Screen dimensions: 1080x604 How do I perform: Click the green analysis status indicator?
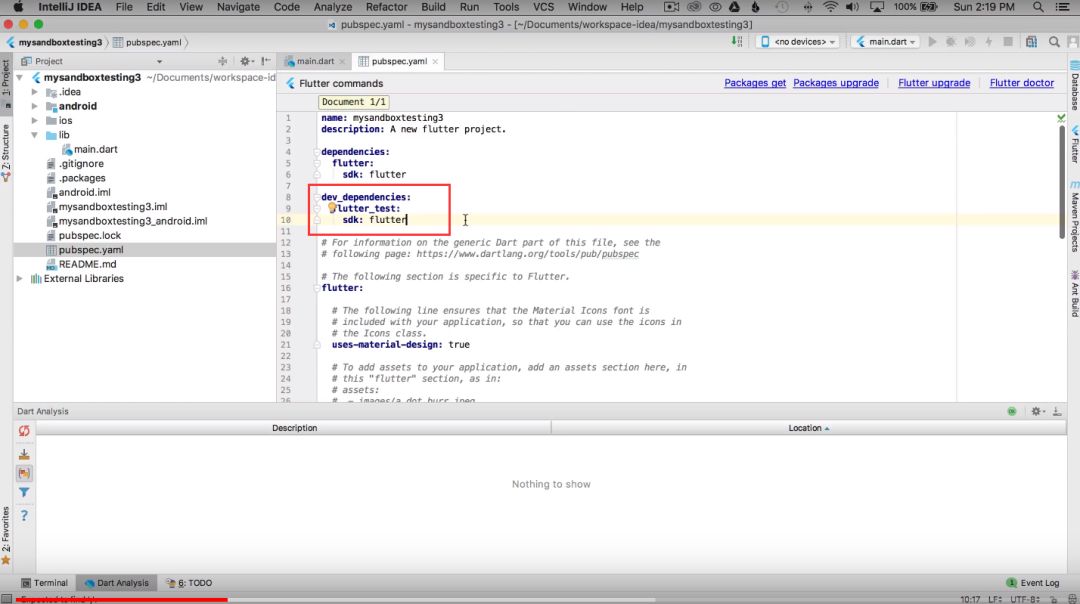coord(1012,411)
